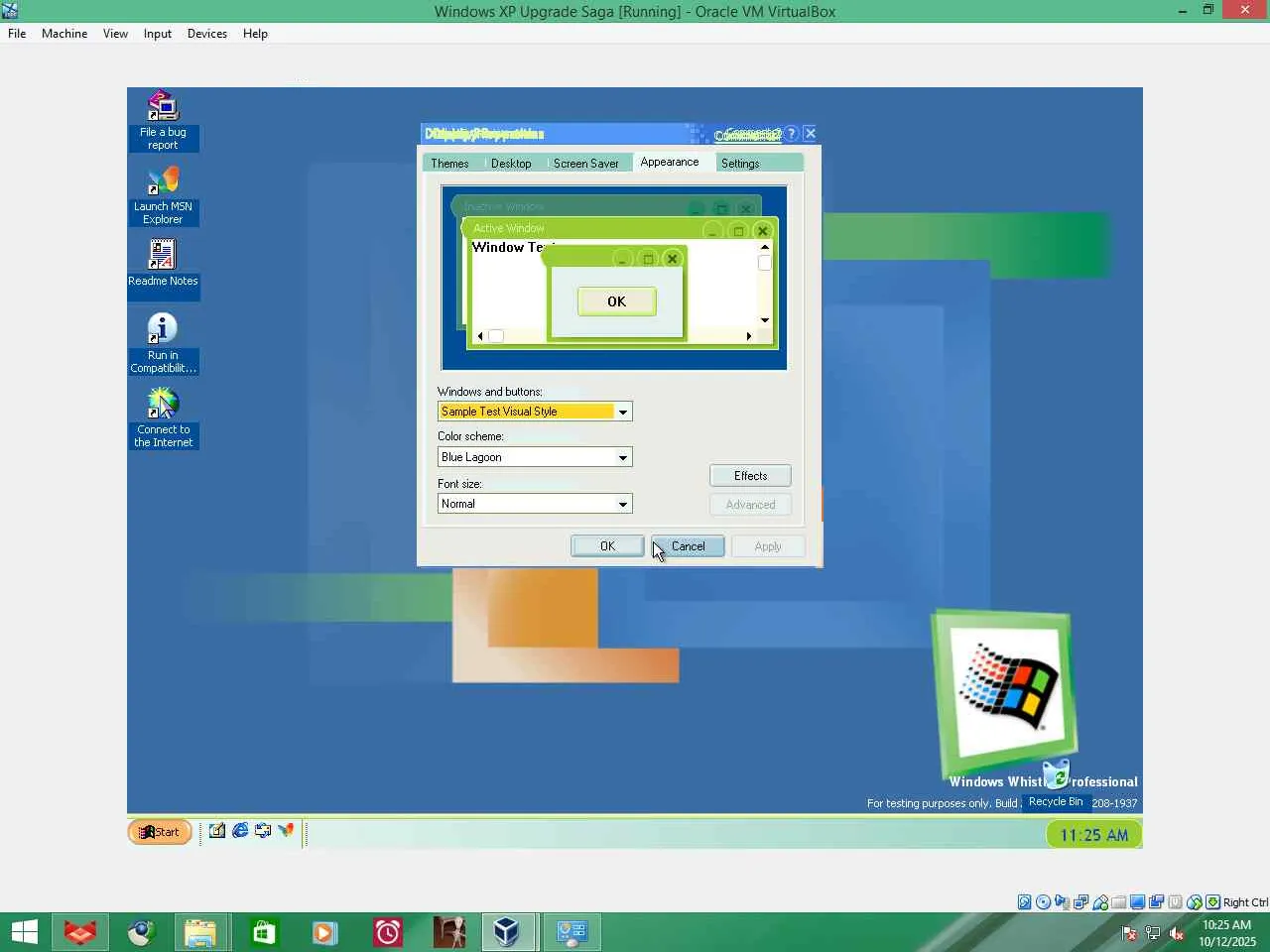Open File Explorer on the host taskbar
1270x952 pixels.
[200, 932]
